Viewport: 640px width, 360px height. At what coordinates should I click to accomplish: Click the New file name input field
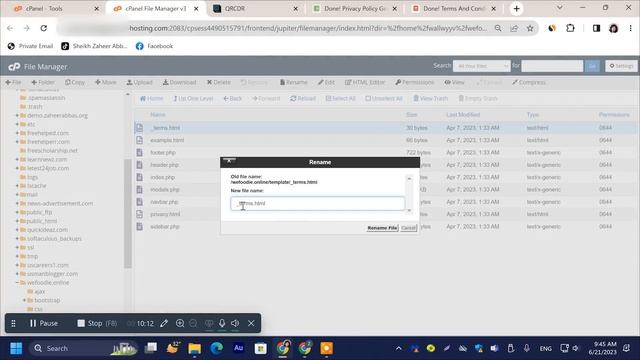[318, 203]
